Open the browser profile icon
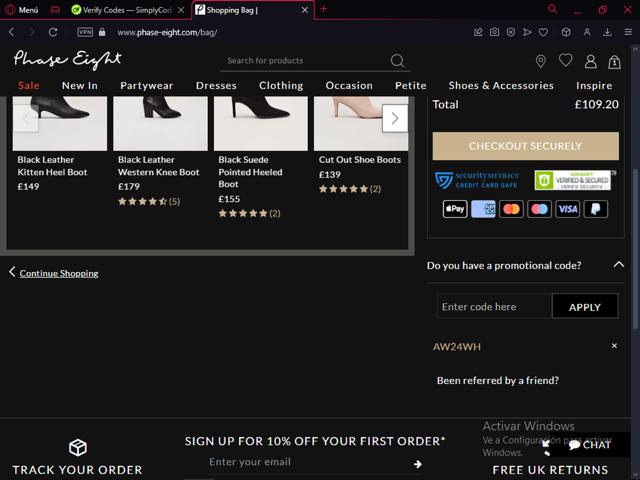 pos(587,32)
